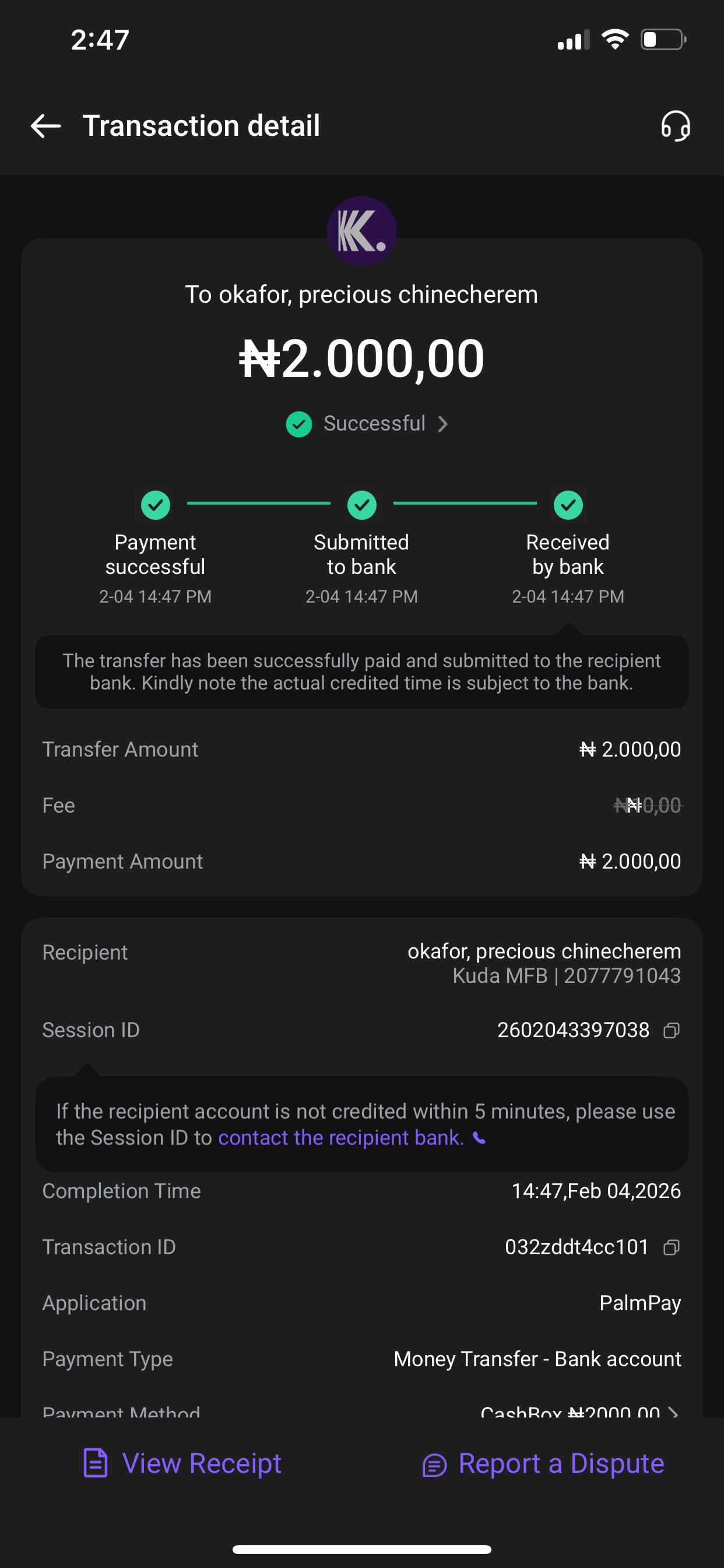The height and width of the screenshot is (1568, 724).
Task: Tap the Report a Dispute chat icon
Action: tap(434, 1465)
